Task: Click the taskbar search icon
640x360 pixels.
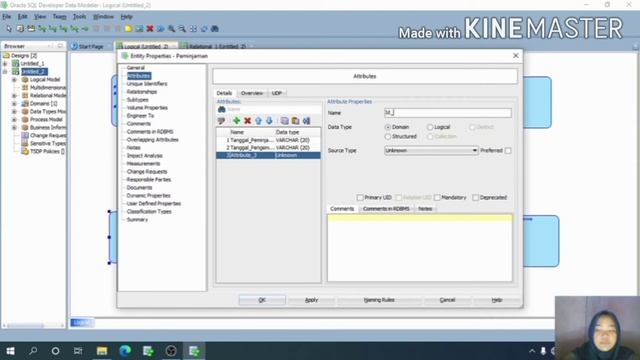Action: 33,351
